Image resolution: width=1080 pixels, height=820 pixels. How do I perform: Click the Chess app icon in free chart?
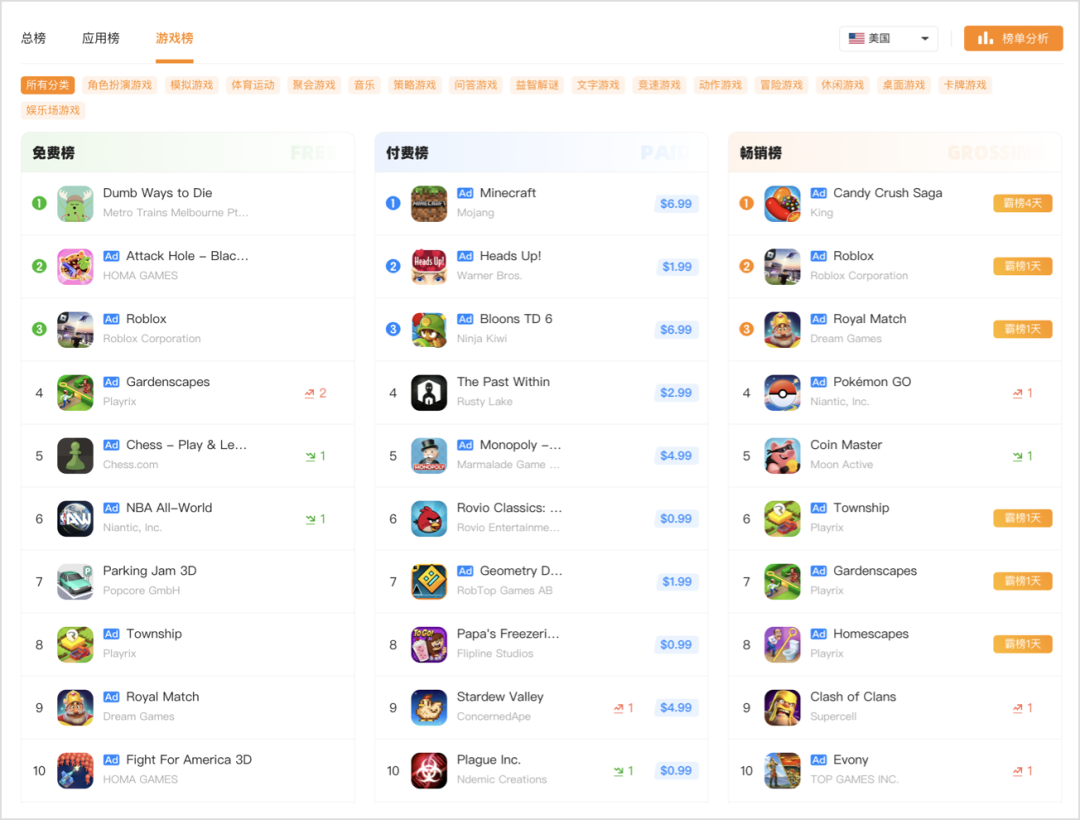(x=75, y=456)
